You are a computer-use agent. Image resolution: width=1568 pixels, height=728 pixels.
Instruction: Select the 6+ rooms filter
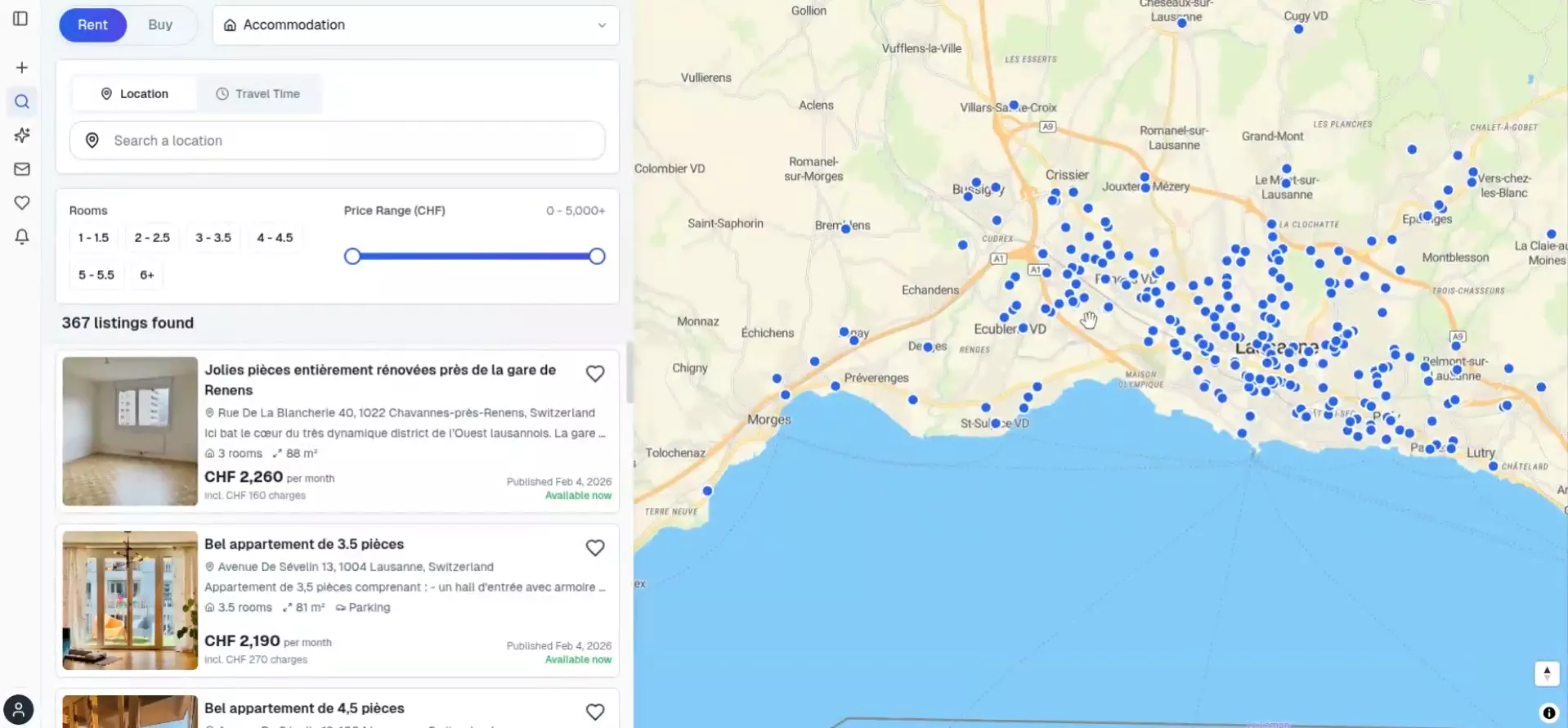(x=147, y=275)
